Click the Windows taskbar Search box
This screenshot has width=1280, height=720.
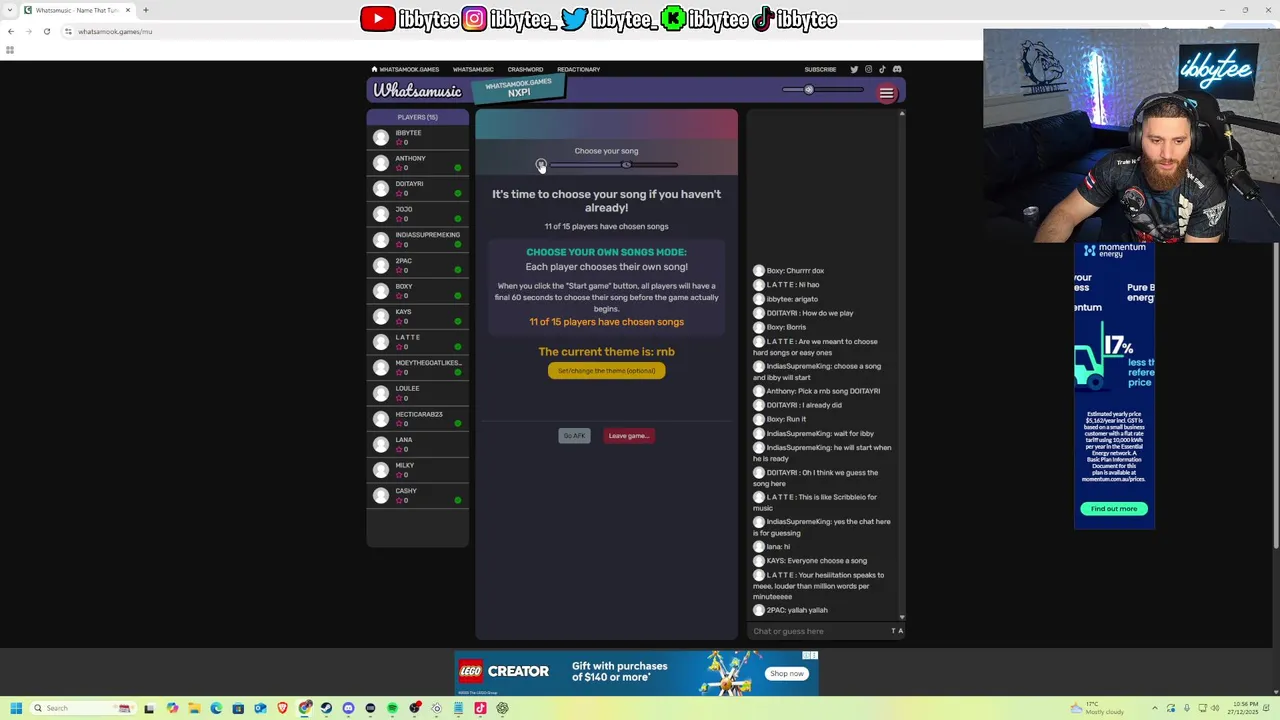83,708
